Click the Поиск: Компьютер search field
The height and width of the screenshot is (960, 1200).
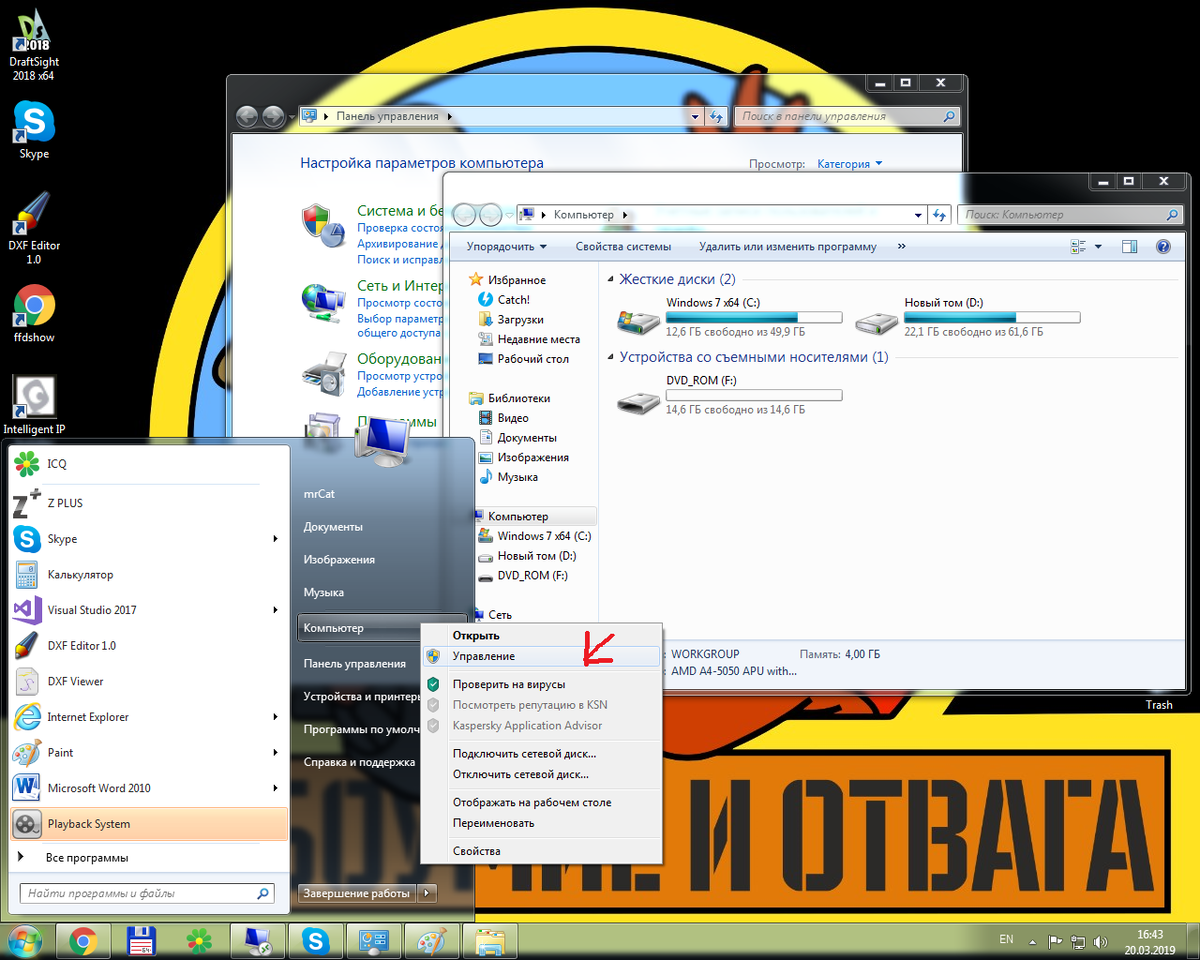pos(1070,214)
